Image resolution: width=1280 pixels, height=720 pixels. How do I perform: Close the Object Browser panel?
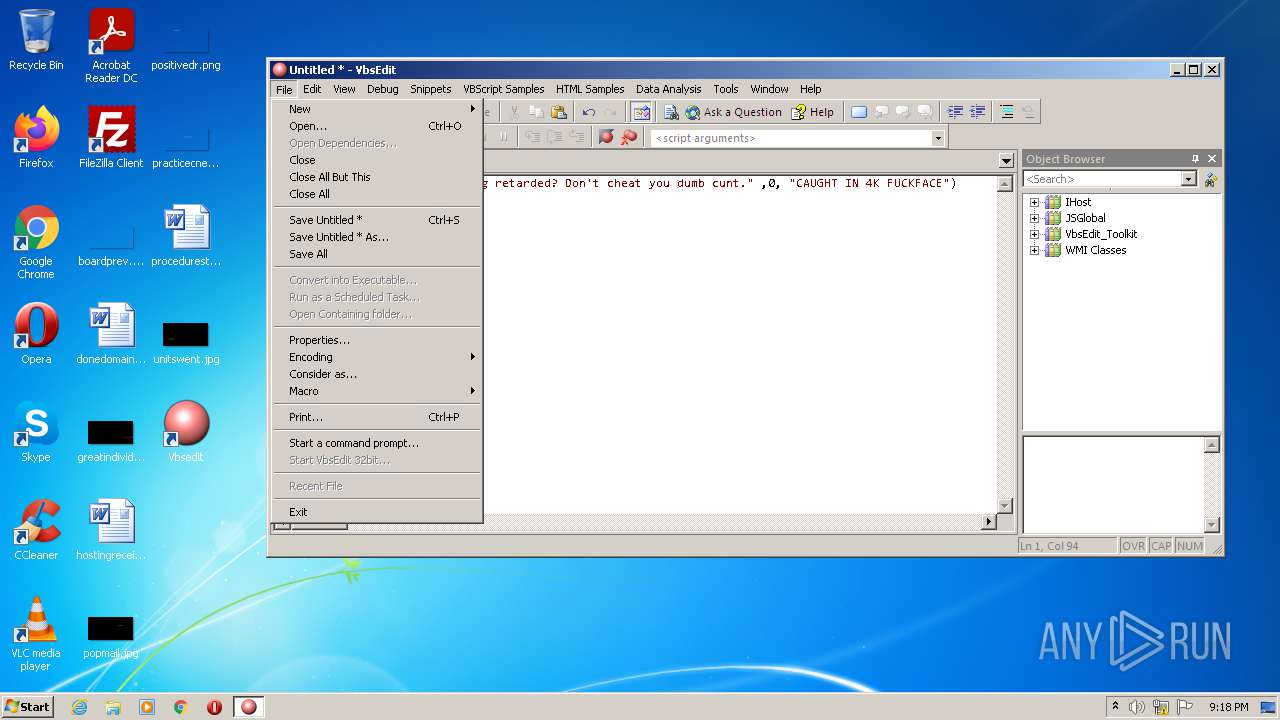(x=1212, y=159)
